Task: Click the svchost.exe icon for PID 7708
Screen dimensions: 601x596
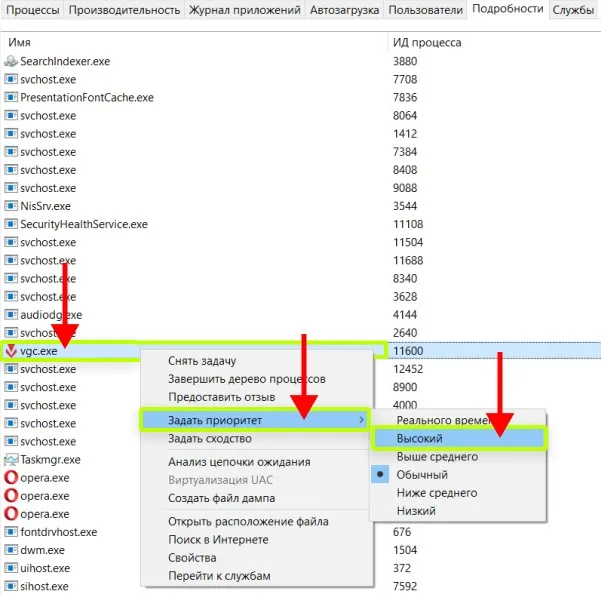Action: pos(11,79)
